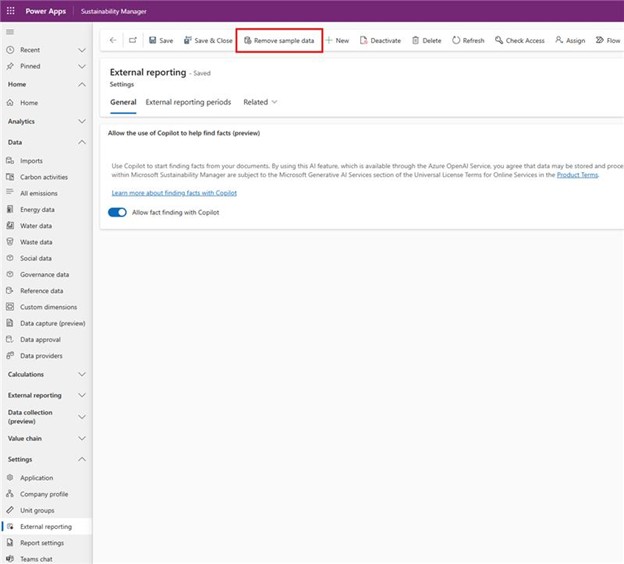The image size is (624, 564).
Task: Click Save & Close
Action: (208, 40)
